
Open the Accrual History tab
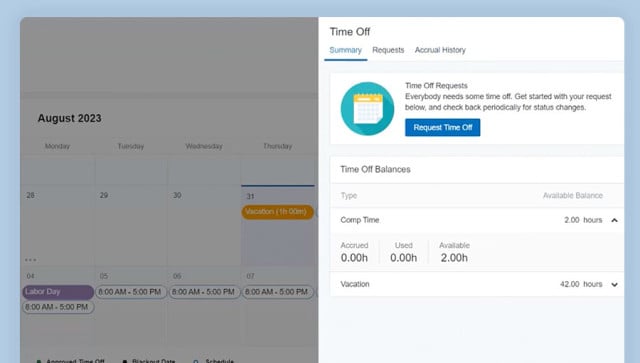(x=440, y=50)
